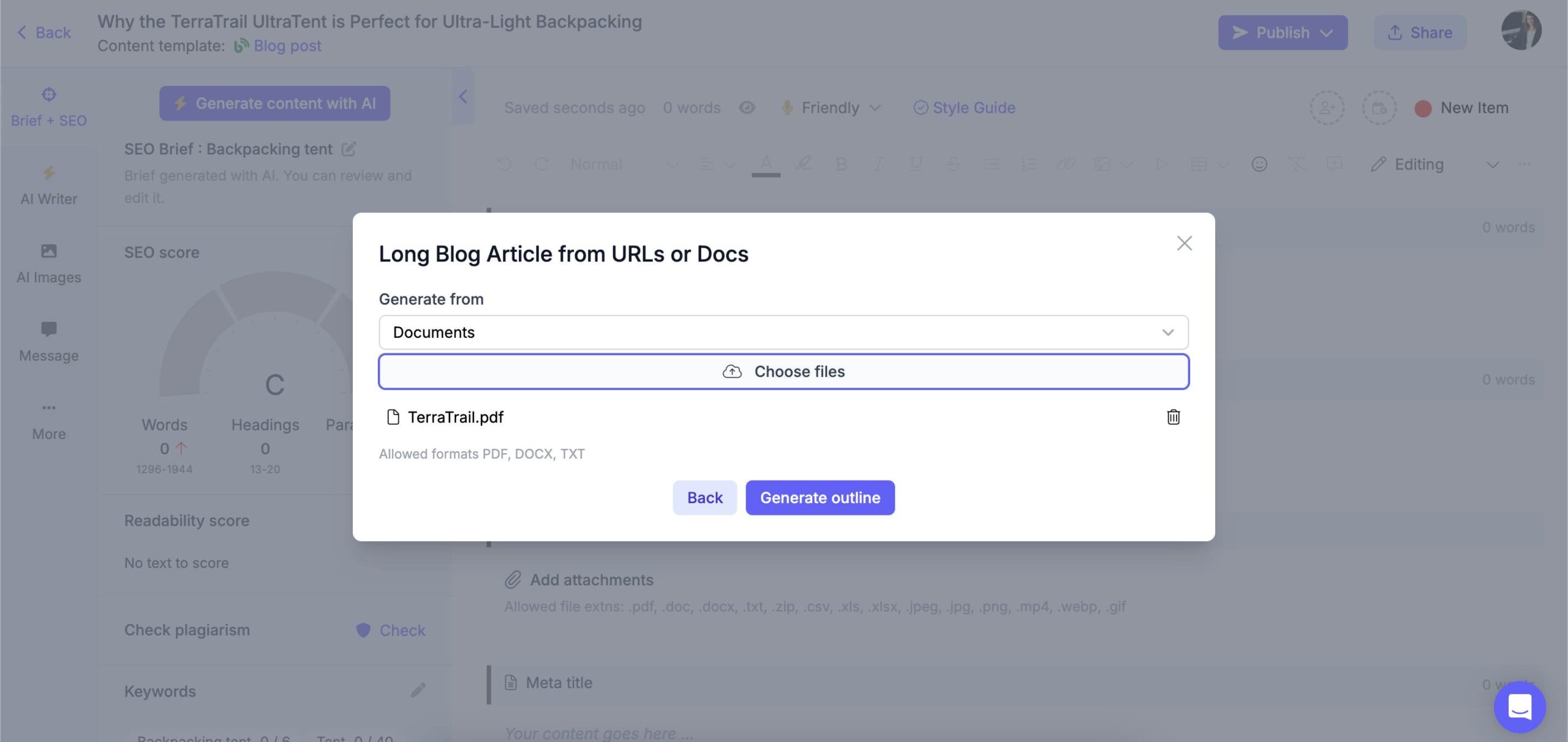Screen dimensions: 1568x742
Task: Select the TerraTrail.pdf file name
Action: pyautogui.click(x=455, y=417)
